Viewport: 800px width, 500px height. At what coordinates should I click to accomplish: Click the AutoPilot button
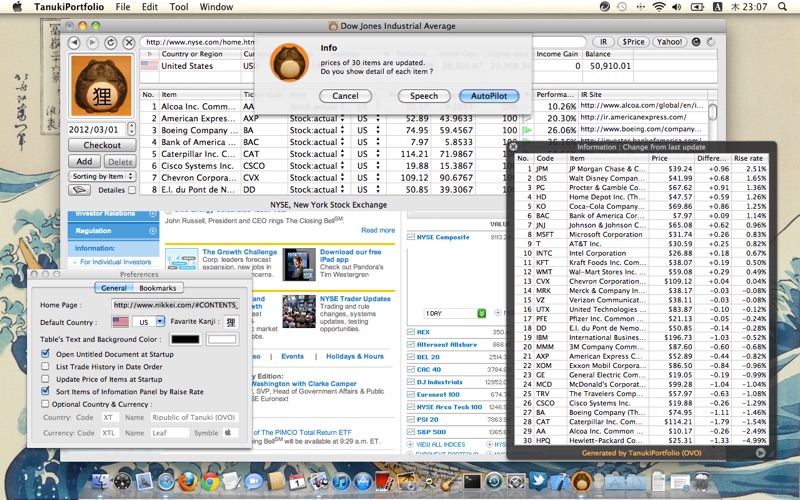click(489, 95)
